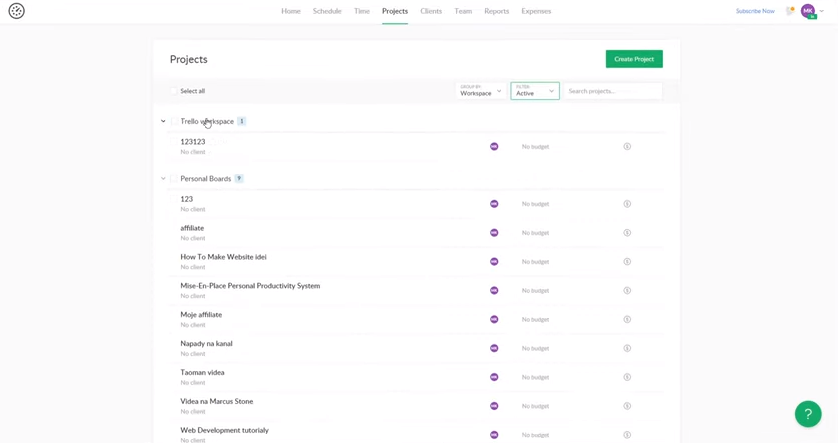Collapse the Trello workspace group chevron
838x443 pixels.
click(x=163, y=122)
